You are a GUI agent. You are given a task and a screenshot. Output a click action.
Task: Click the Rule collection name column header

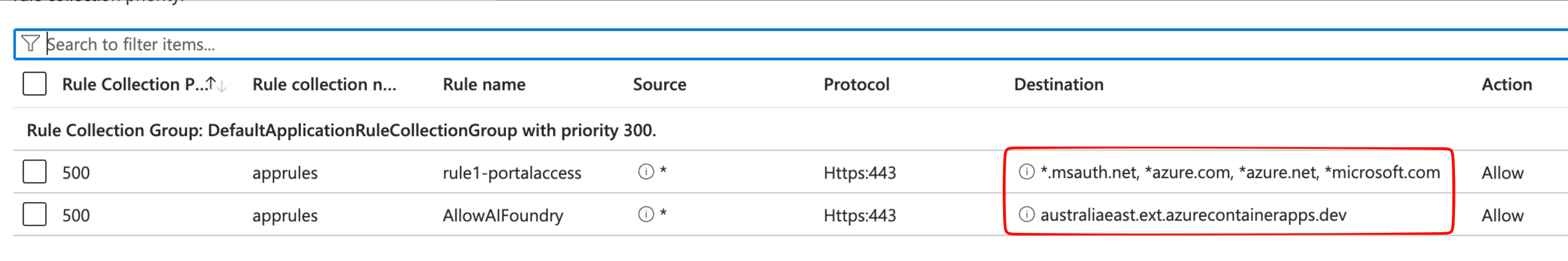324,84
